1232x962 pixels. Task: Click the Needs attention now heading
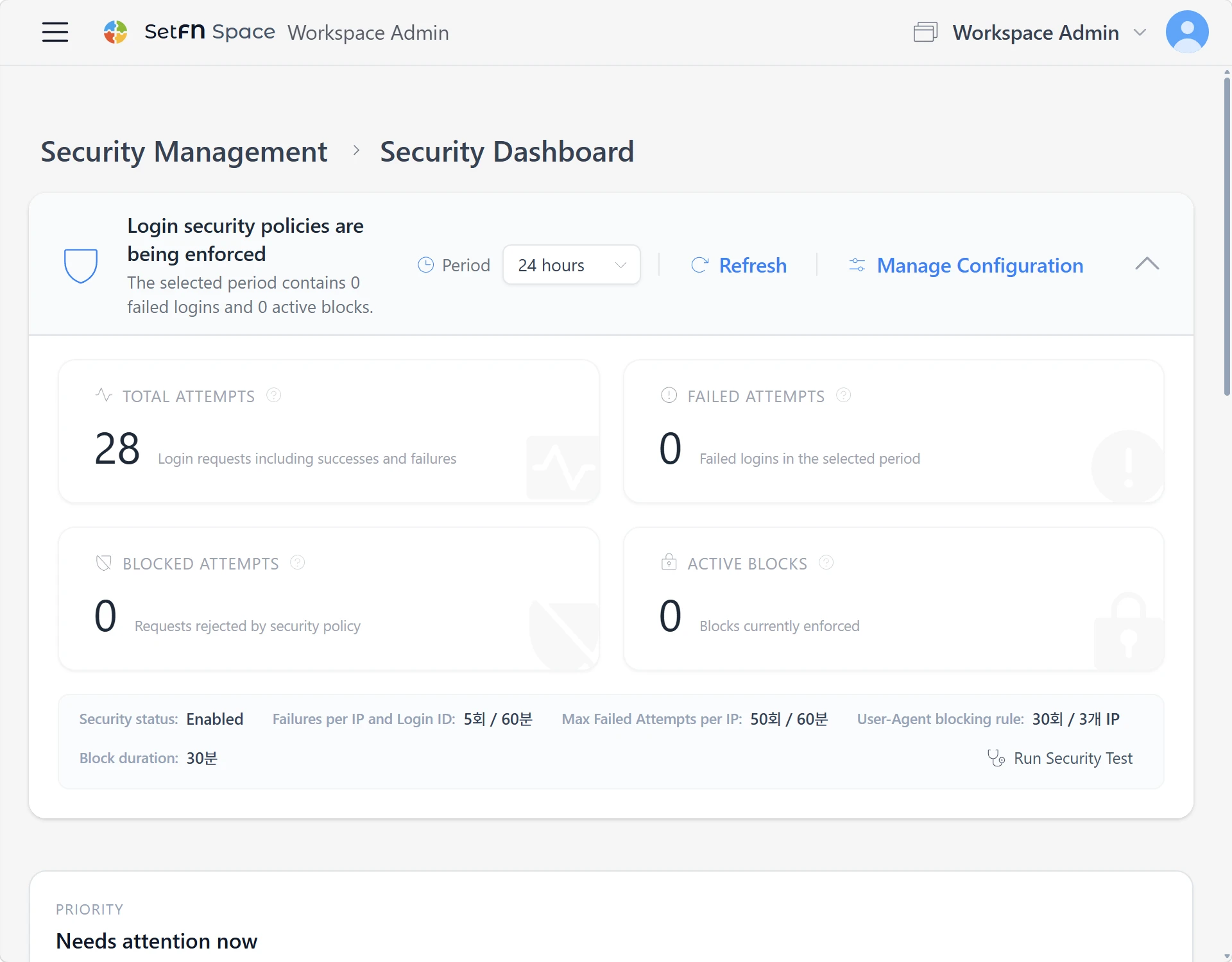point(157,941)
